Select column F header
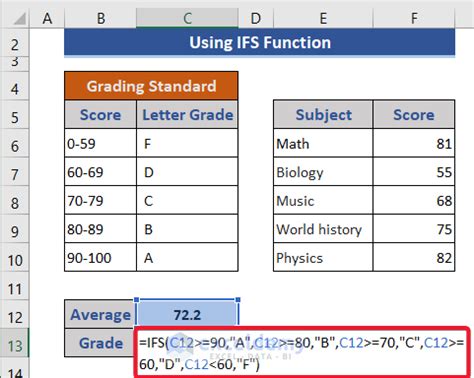The width and height of the screenshot is (474, 378). [414, 18]
